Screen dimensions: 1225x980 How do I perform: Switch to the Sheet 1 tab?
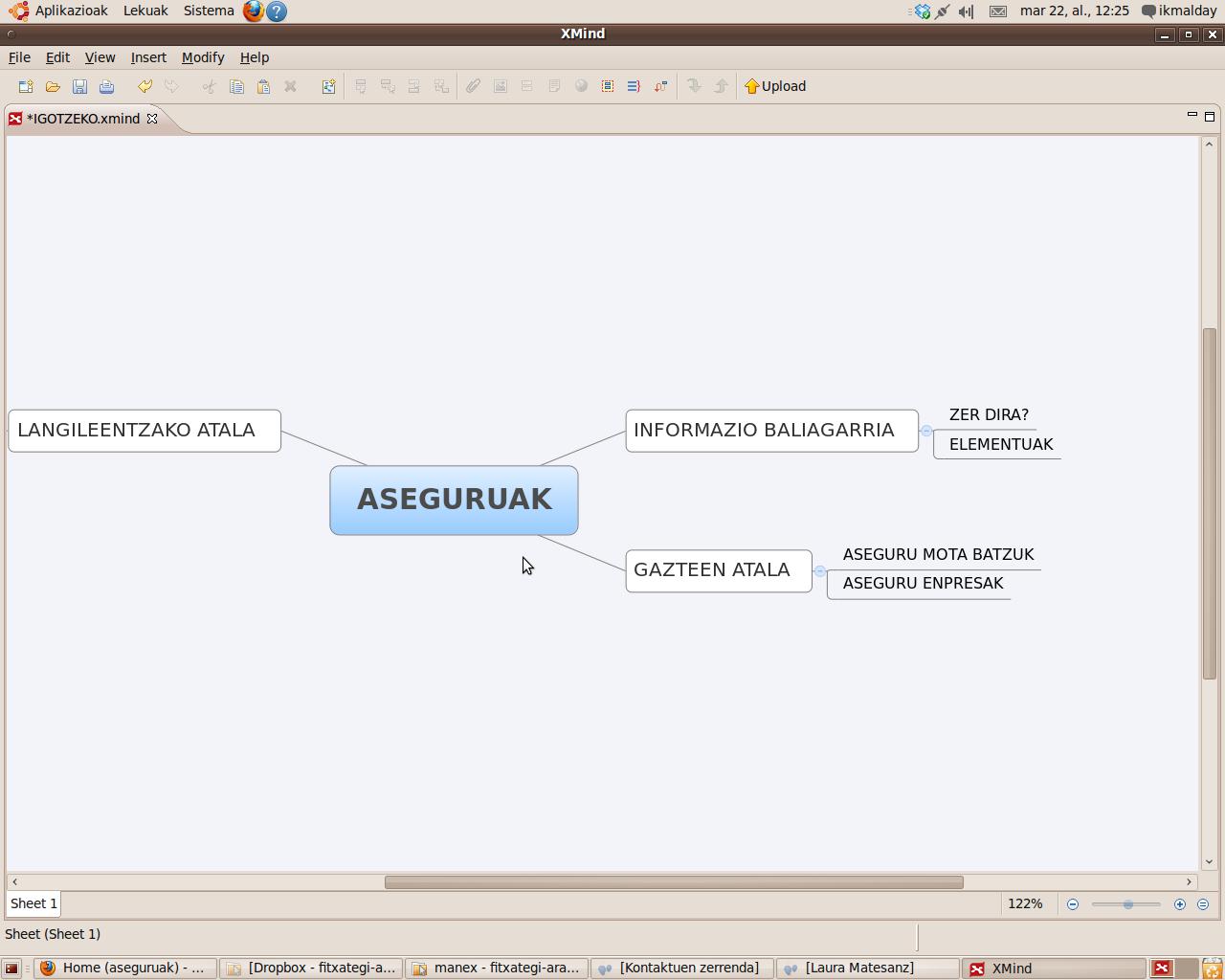(33, 903)
